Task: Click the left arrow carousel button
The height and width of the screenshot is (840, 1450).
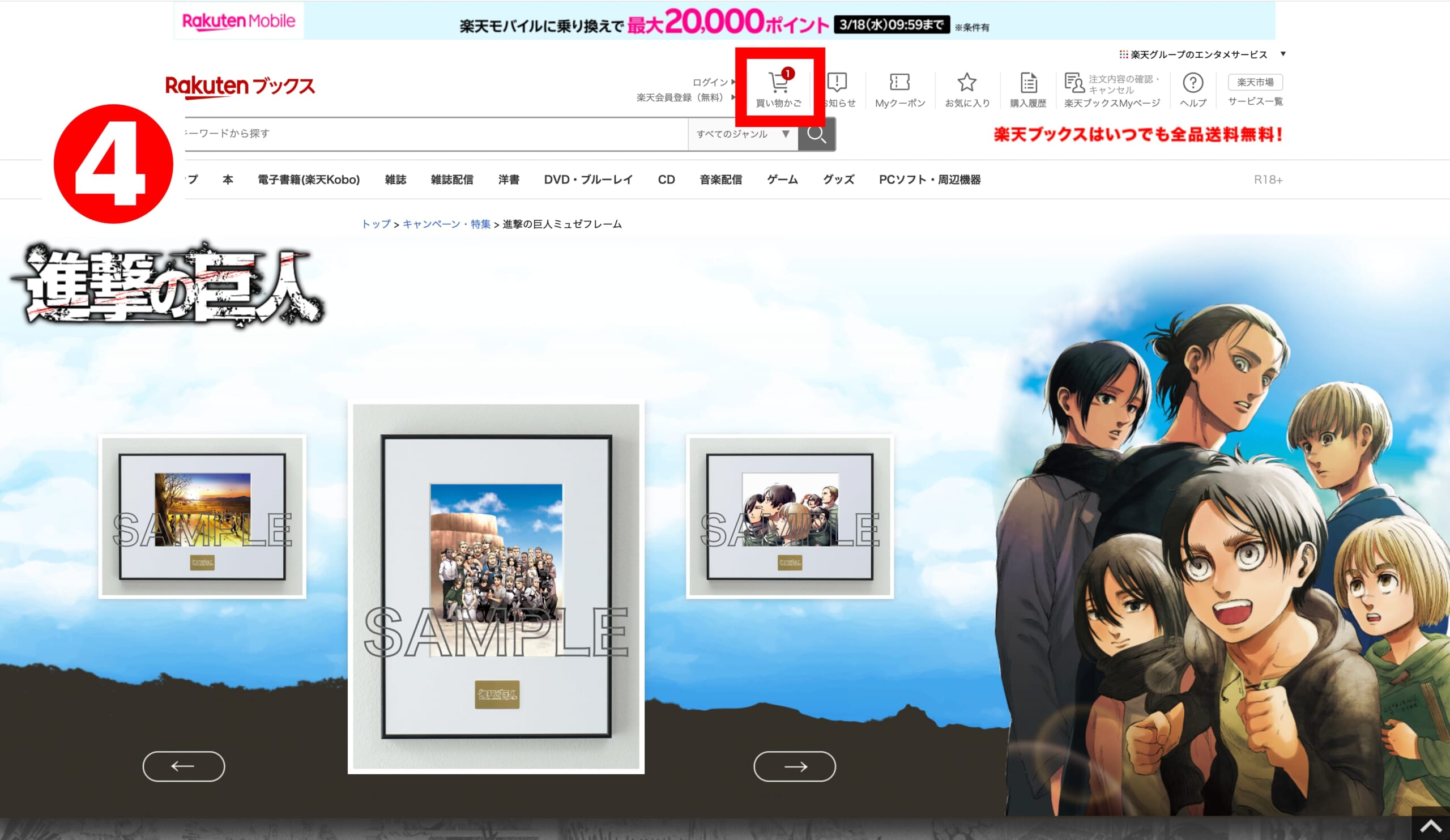Action: 184,766
